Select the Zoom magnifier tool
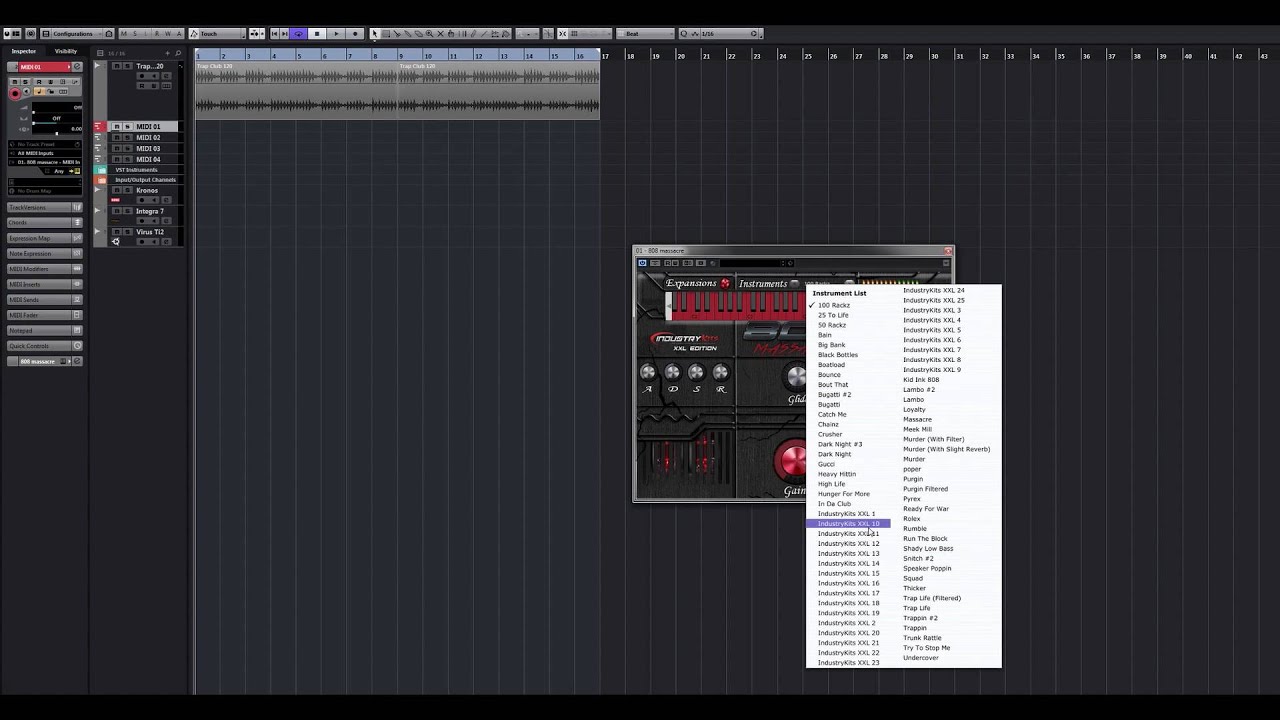This screenshot has height=720, width=1280. 429,34
